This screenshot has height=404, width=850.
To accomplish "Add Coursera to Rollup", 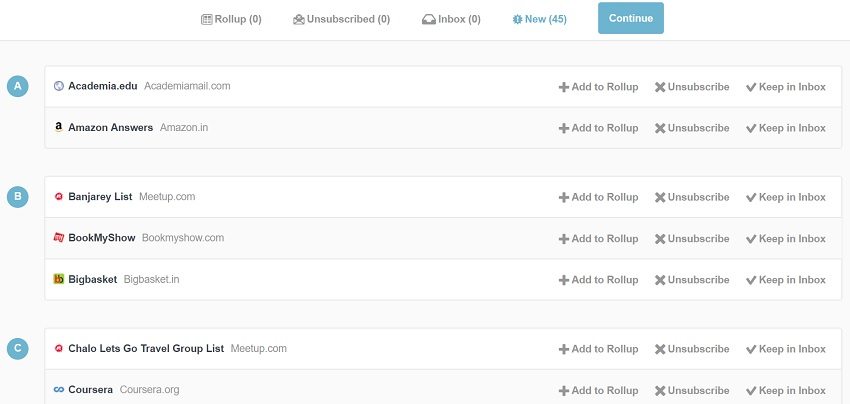I will pyautogui.click(x=598, y=390).
